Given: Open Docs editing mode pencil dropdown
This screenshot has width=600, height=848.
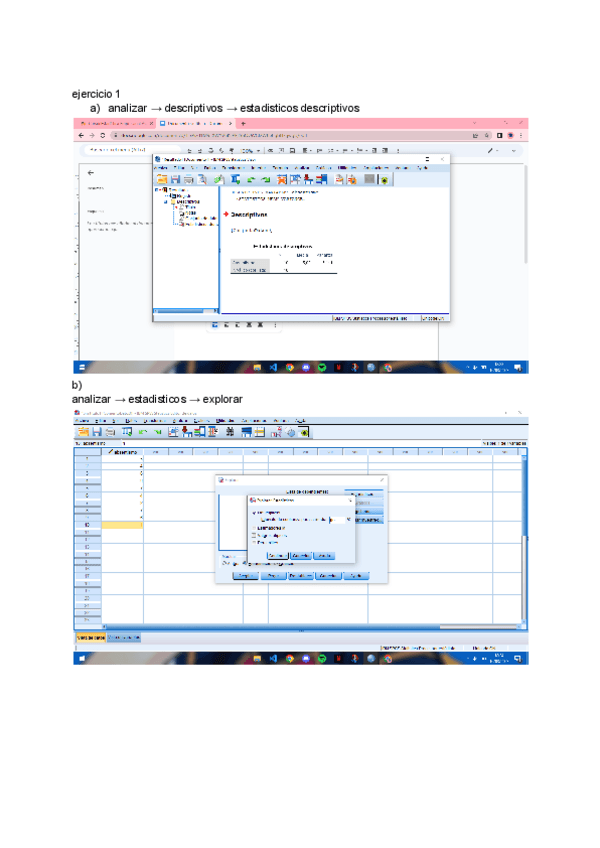Looking at the screenshot, I should [493, 151].
